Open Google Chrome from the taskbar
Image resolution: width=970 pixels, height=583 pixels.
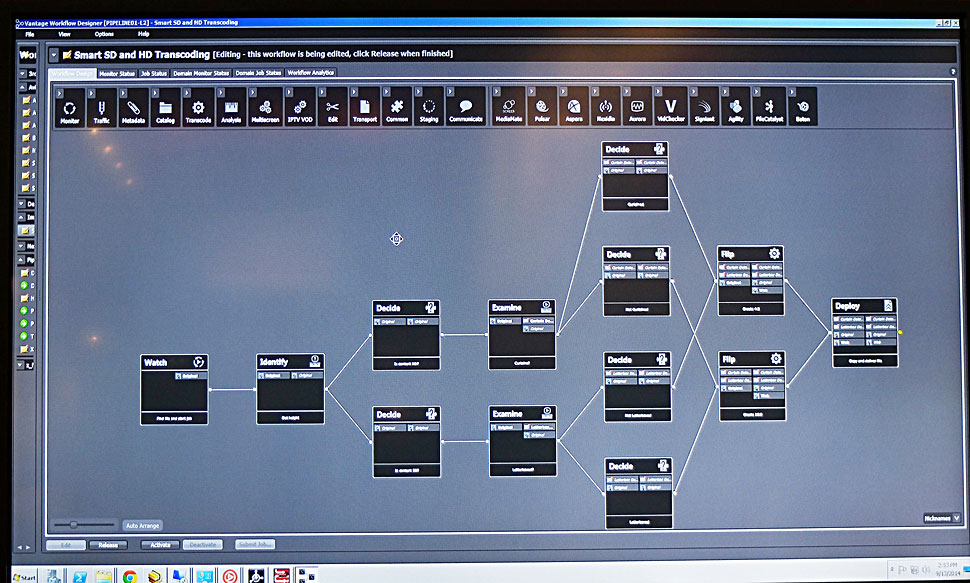(x=129, y=577)
